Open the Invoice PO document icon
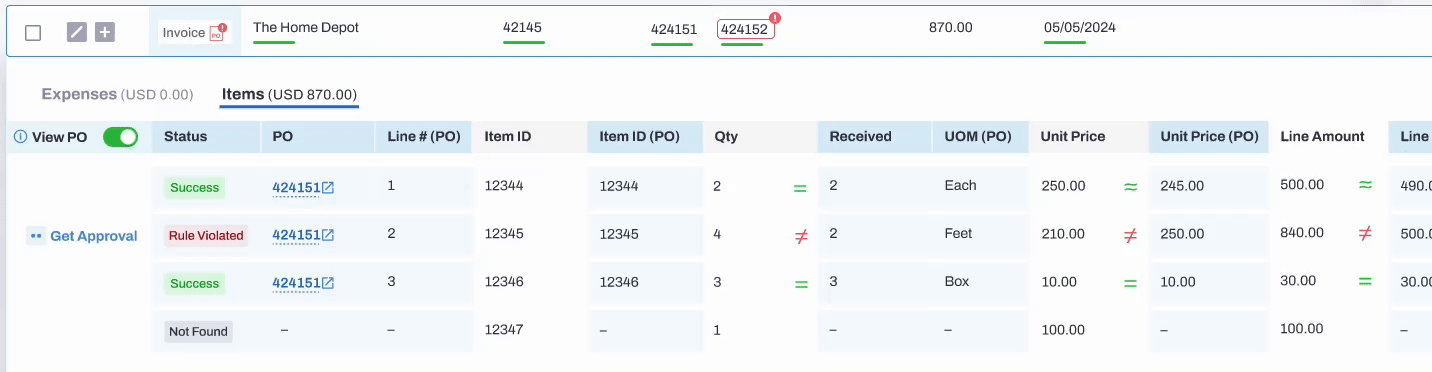This screenshot has width=1432, height=372. [217, 32]
